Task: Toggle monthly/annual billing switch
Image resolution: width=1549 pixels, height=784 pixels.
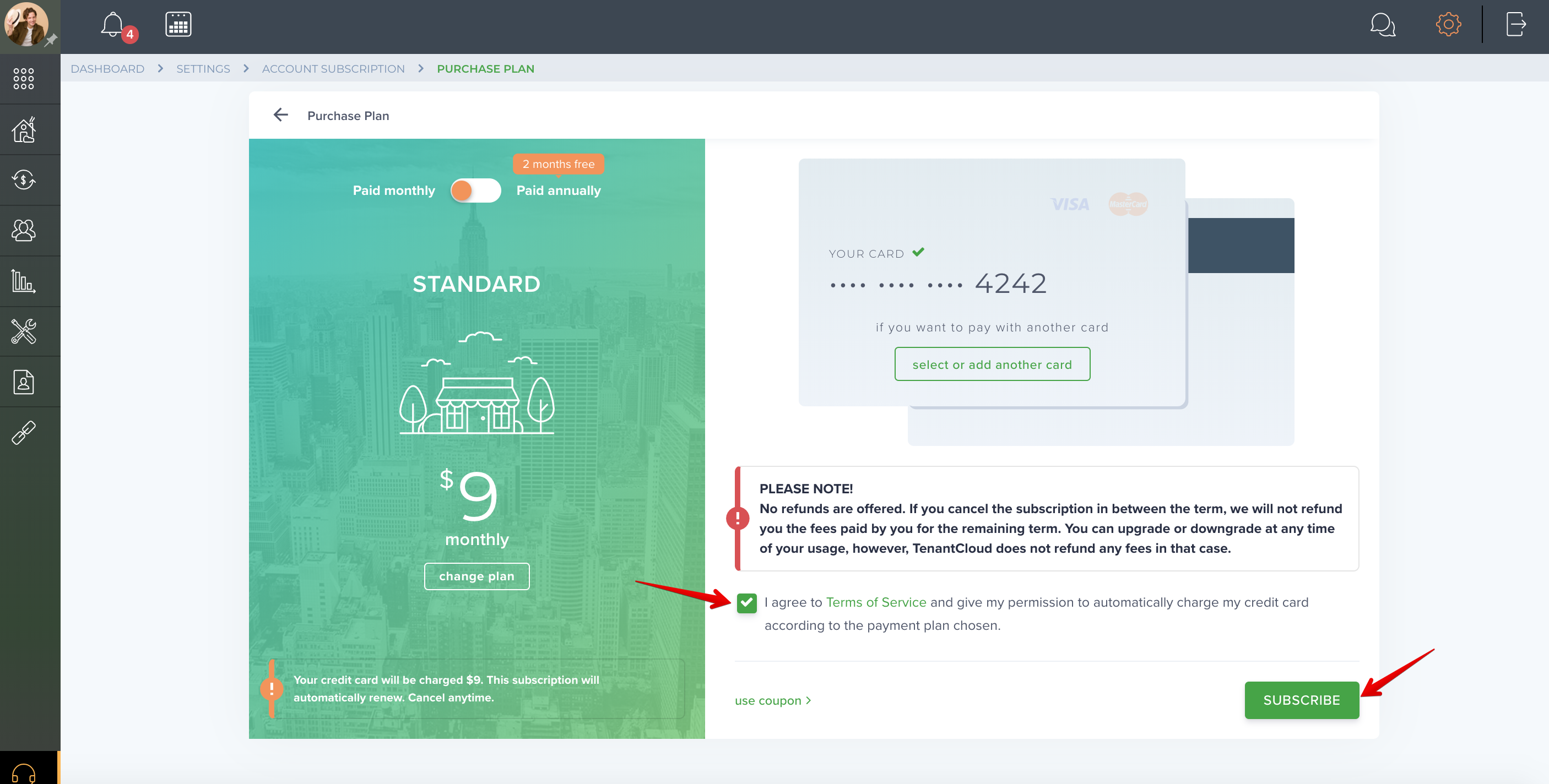Action: (475, 190)
